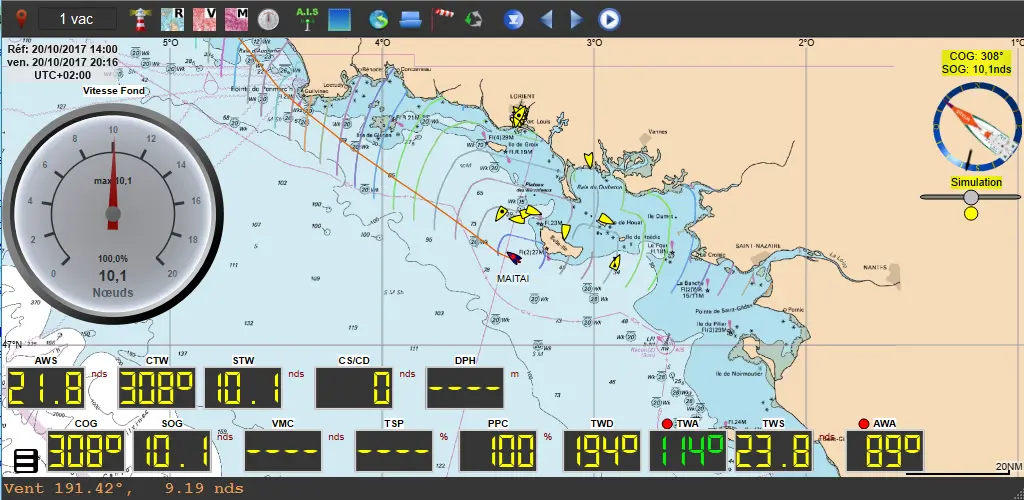Click the COG/SOG yellow info label
Image resolution: width=1024 pixels, height=500 pixels.
[977, 63]
